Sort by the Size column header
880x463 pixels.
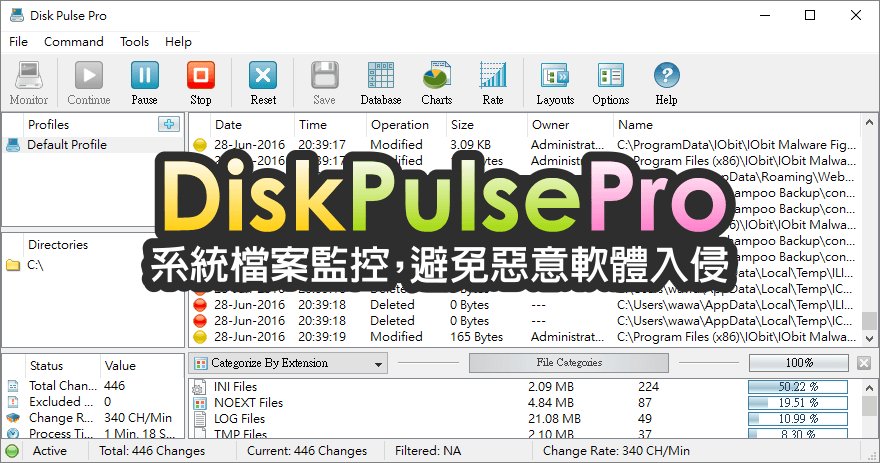(487, 125)
